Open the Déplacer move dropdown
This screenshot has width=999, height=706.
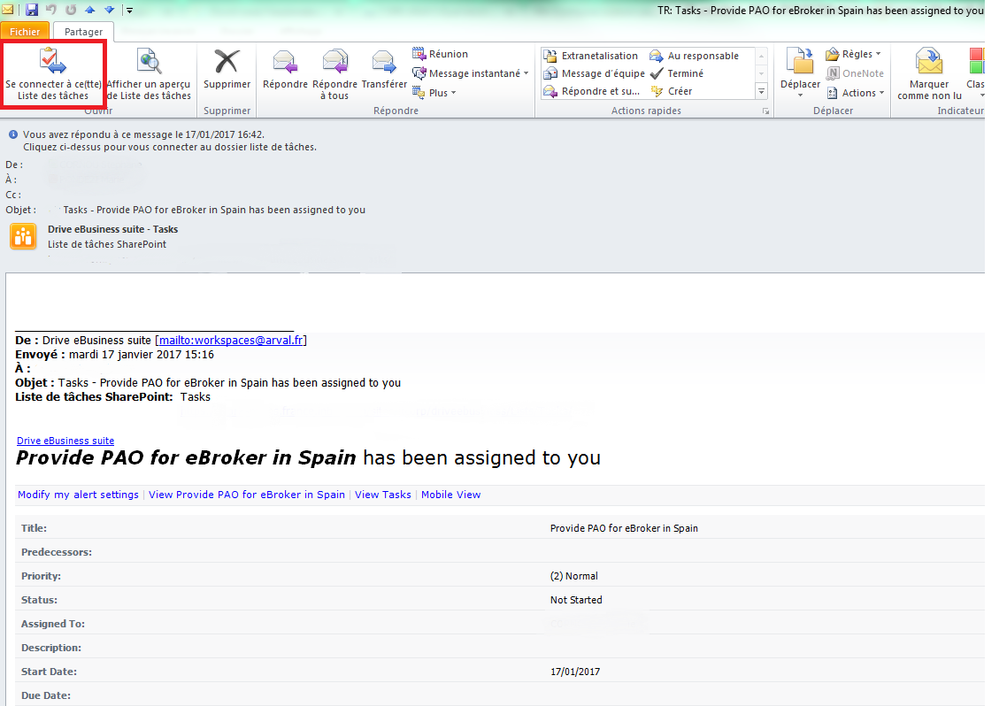(x=800, y=73)
